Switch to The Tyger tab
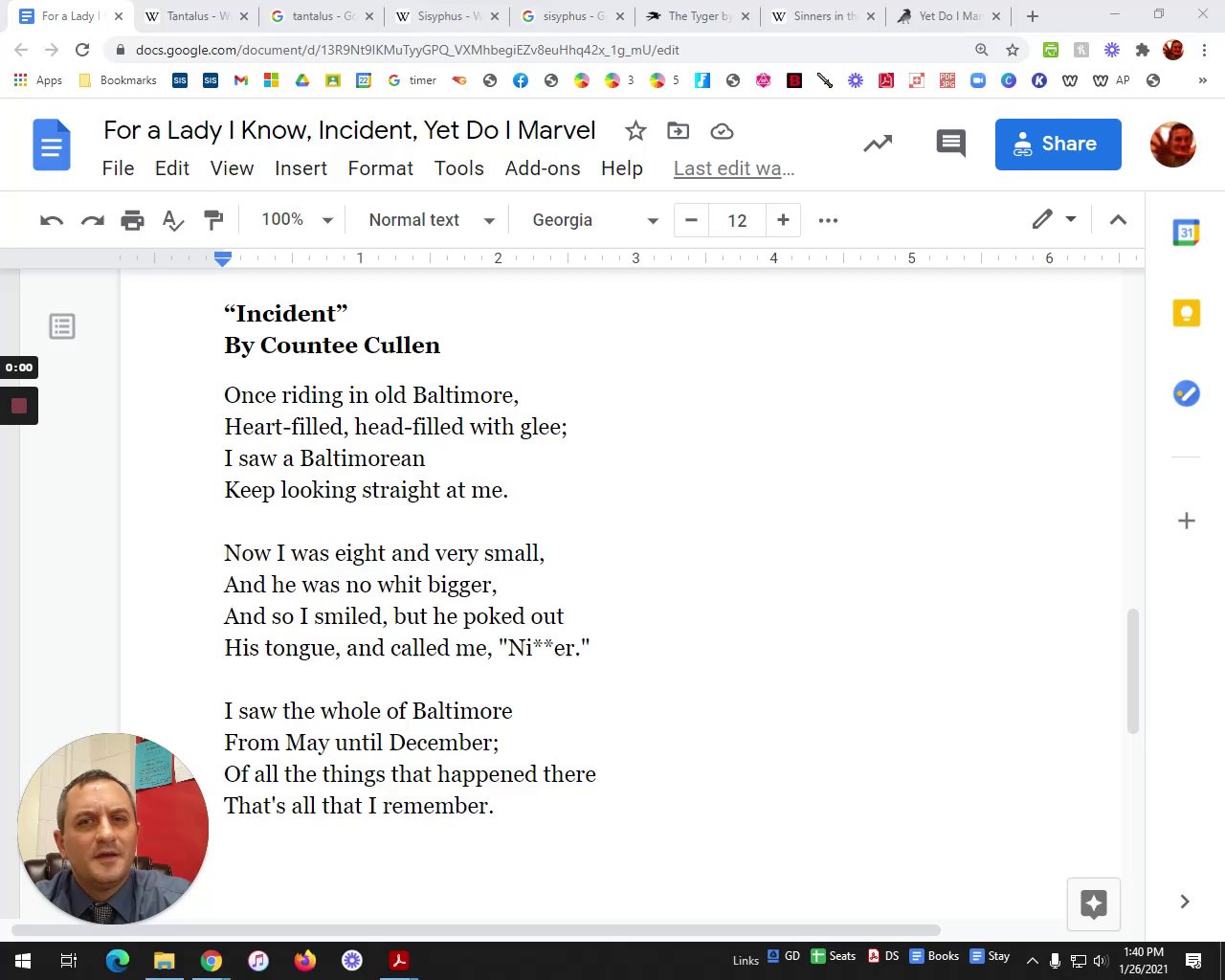The image size is (1225, 980). (697, 16)
